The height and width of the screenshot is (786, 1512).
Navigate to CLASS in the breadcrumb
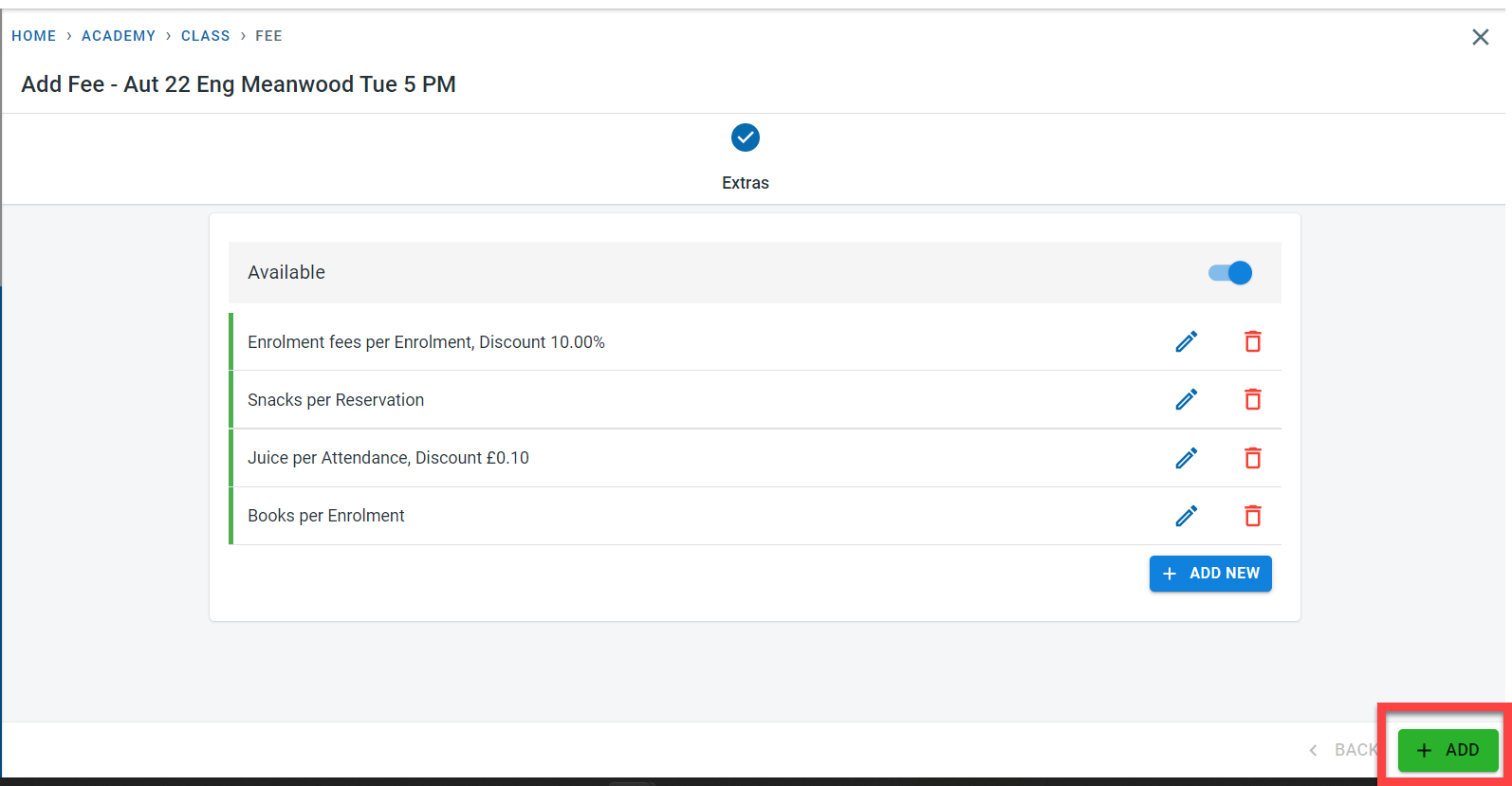pyautogui.click(x=206, y=36)
